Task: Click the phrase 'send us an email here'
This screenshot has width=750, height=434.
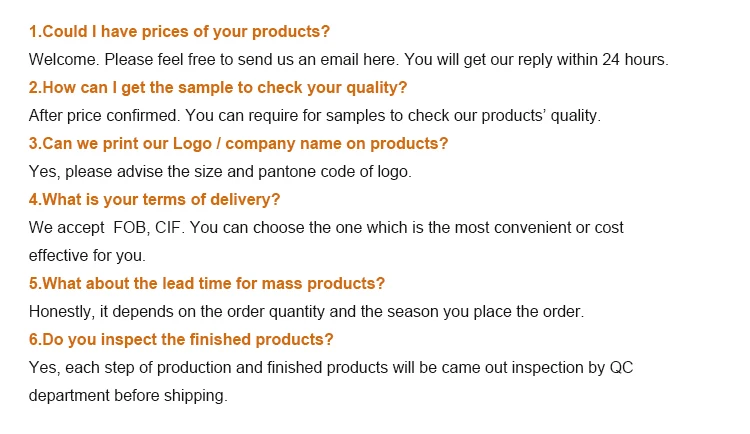Action: click(x=317, y=60)
